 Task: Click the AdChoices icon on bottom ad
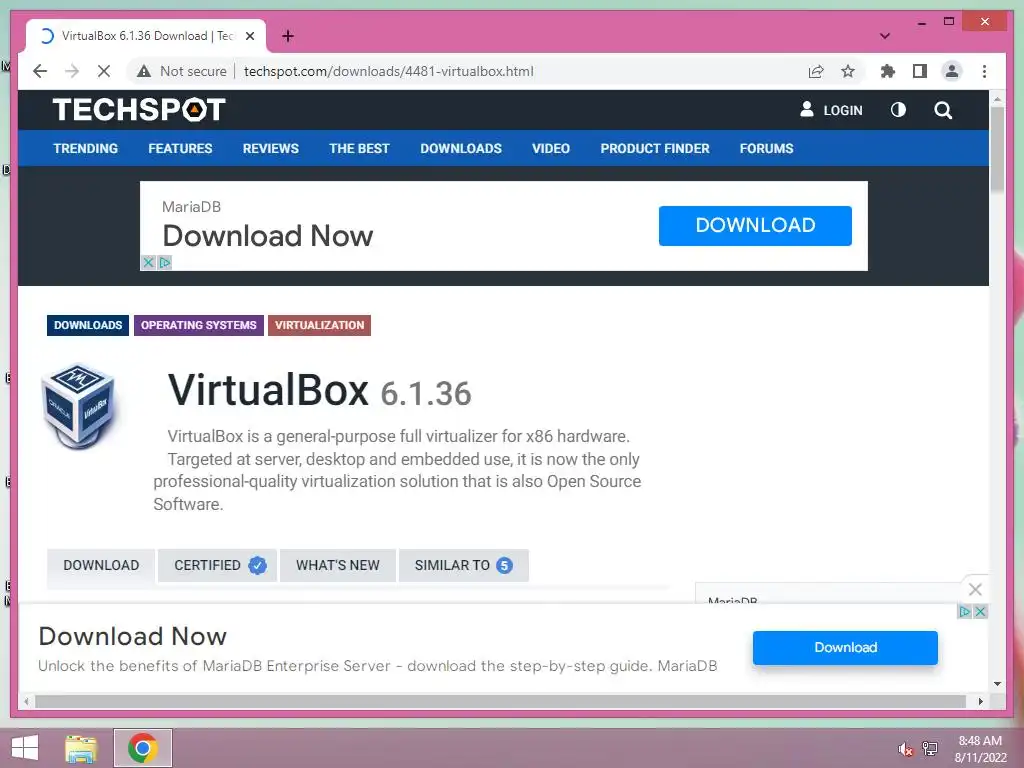point(965,612)
